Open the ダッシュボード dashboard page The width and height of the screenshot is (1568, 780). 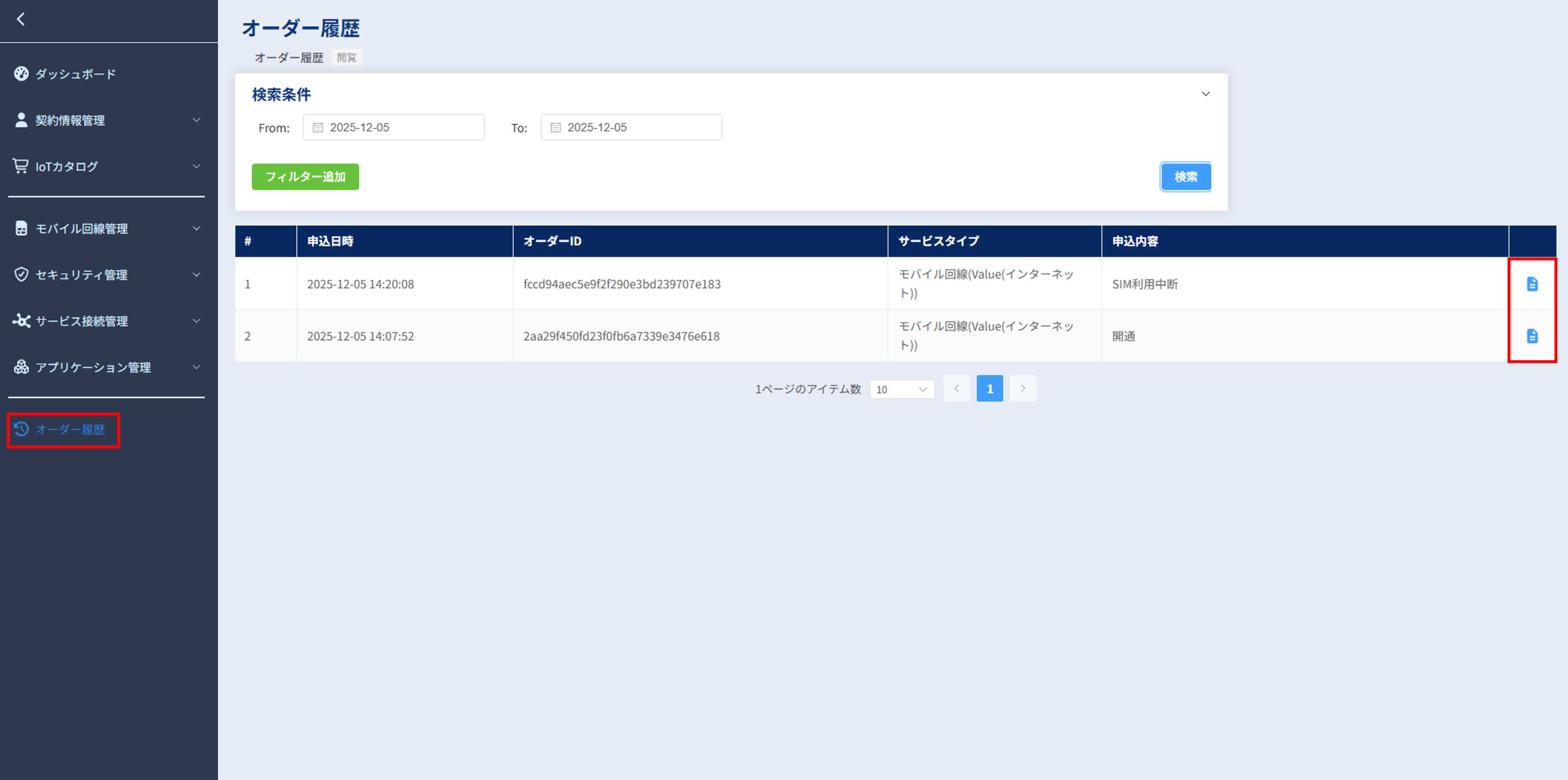tap(75, 74)
